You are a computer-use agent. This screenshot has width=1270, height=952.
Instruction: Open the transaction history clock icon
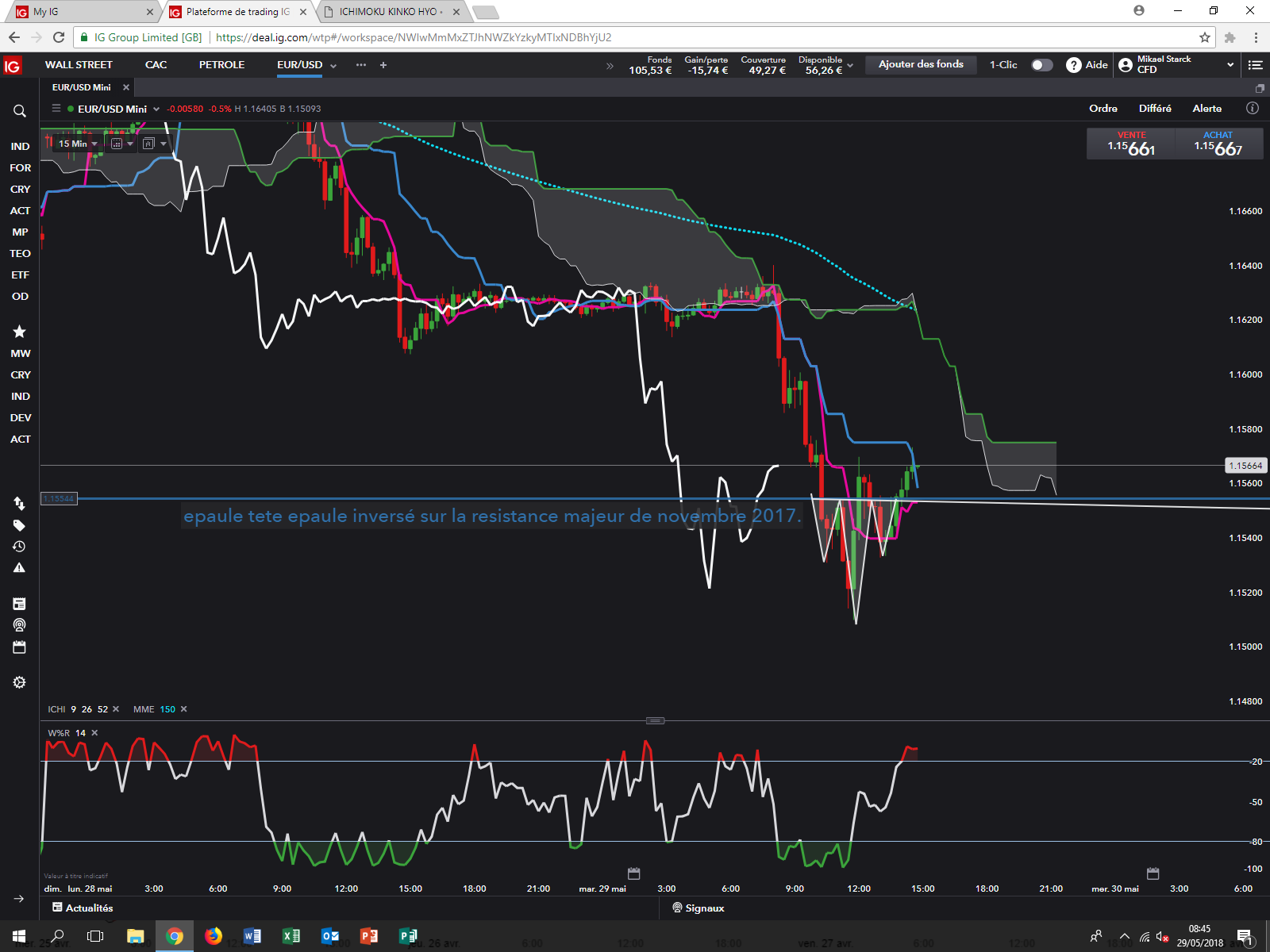click(x=20, y=547)
